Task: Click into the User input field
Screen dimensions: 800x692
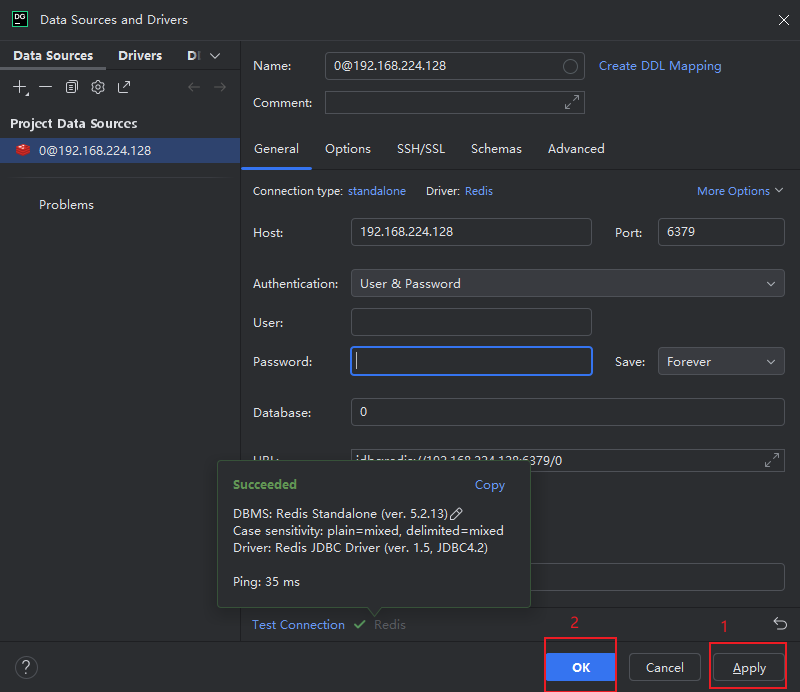Action: [471, 322]
